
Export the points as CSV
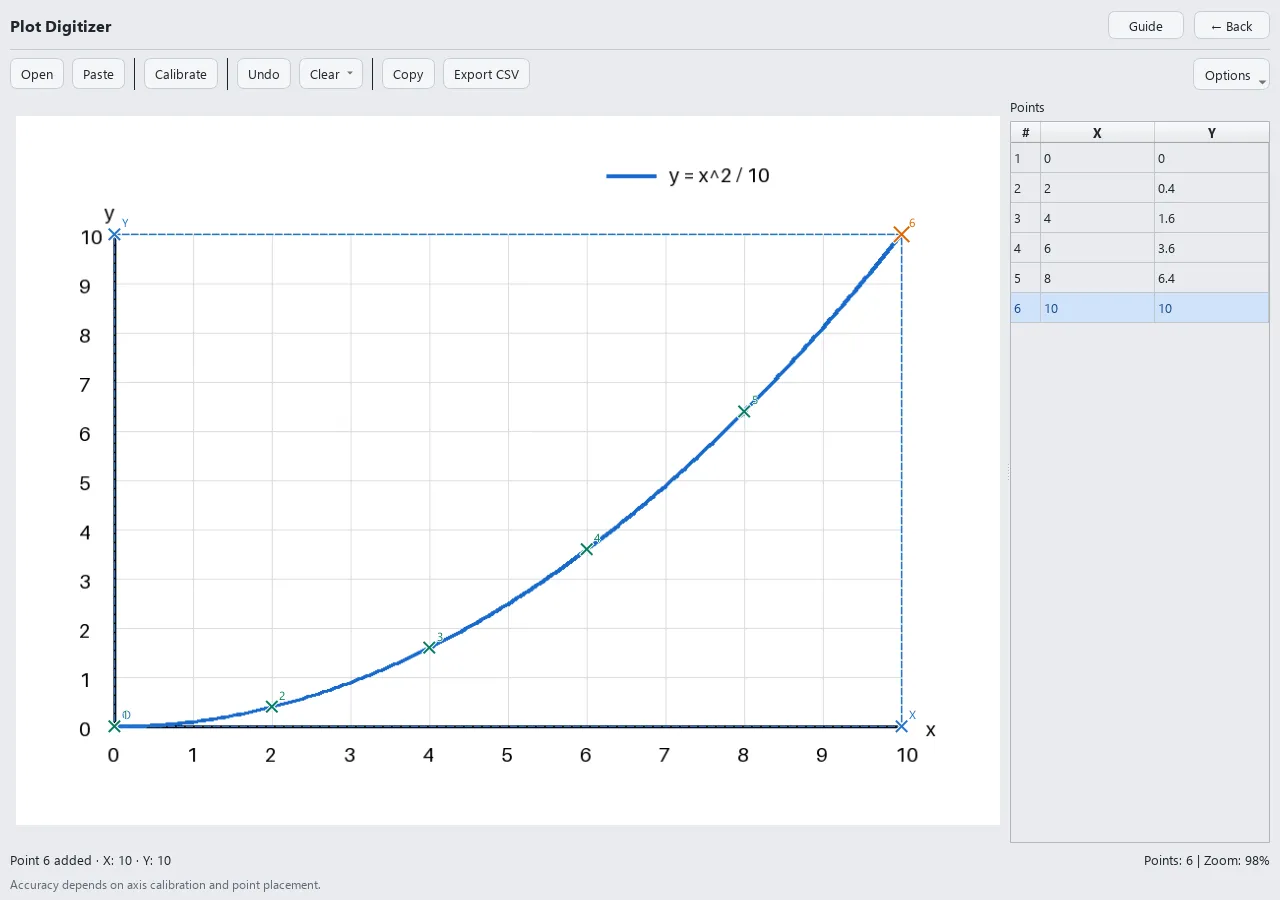(486, 74)
